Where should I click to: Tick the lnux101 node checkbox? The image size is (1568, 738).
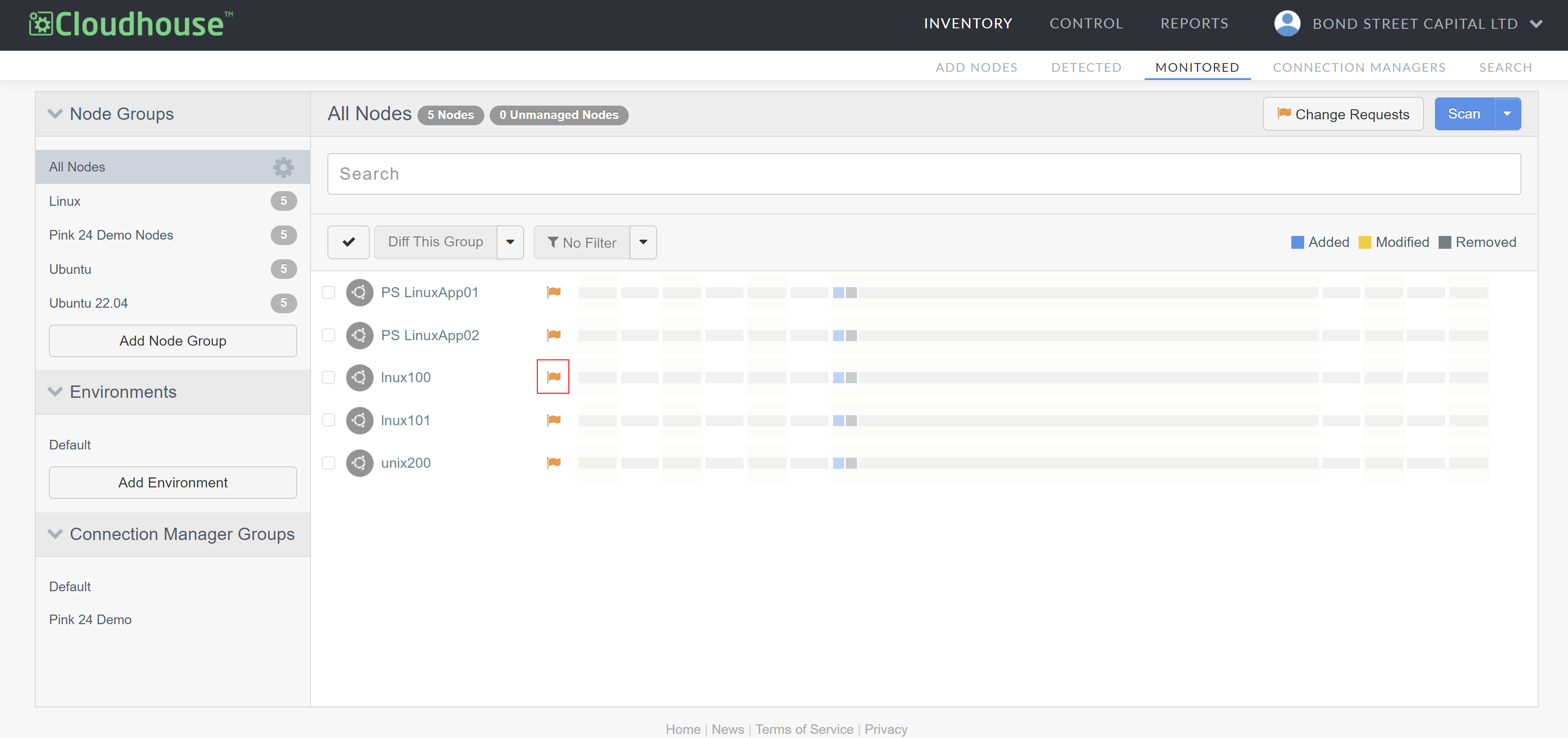pos(329,420)
